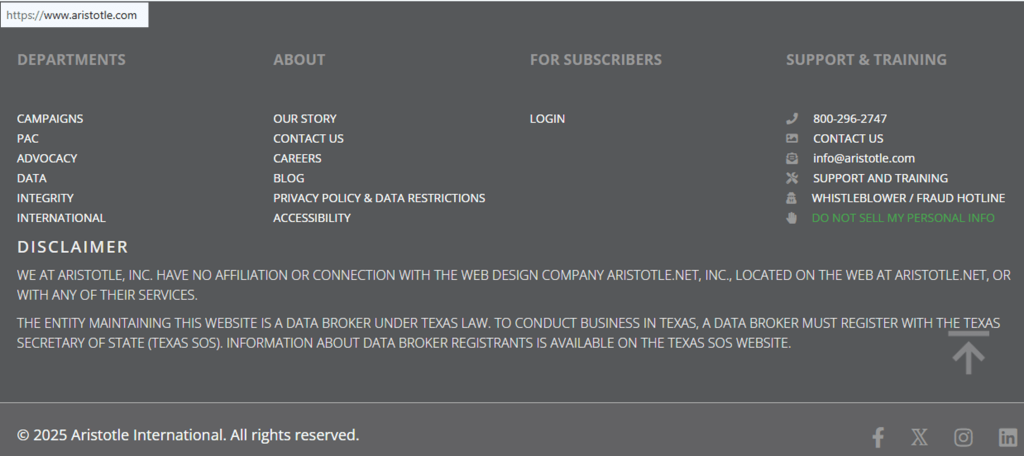This screenshot has height=456, width=1024.
Task: Click the LinkedIn icon in footer
Action: tap(1007, 437)
